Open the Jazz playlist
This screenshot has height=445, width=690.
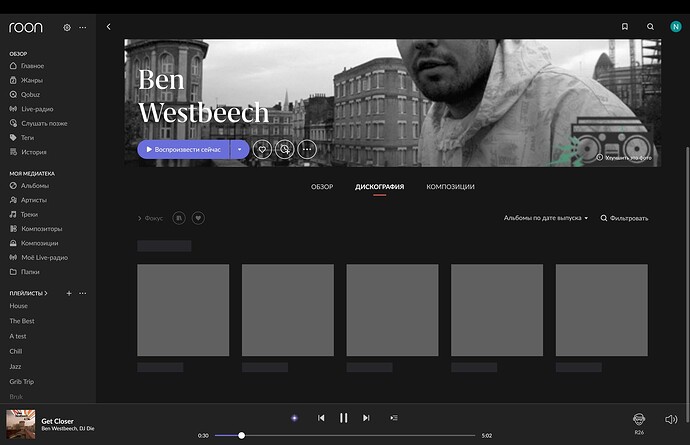tap(15, 366)
